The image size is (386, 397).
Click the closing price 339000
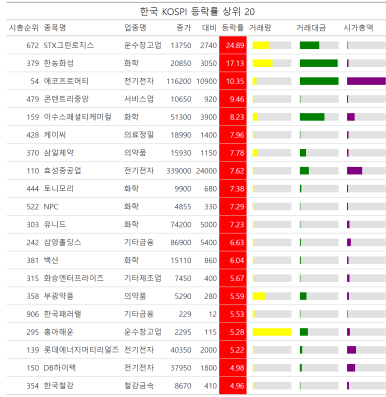click(x=179, y=171)
